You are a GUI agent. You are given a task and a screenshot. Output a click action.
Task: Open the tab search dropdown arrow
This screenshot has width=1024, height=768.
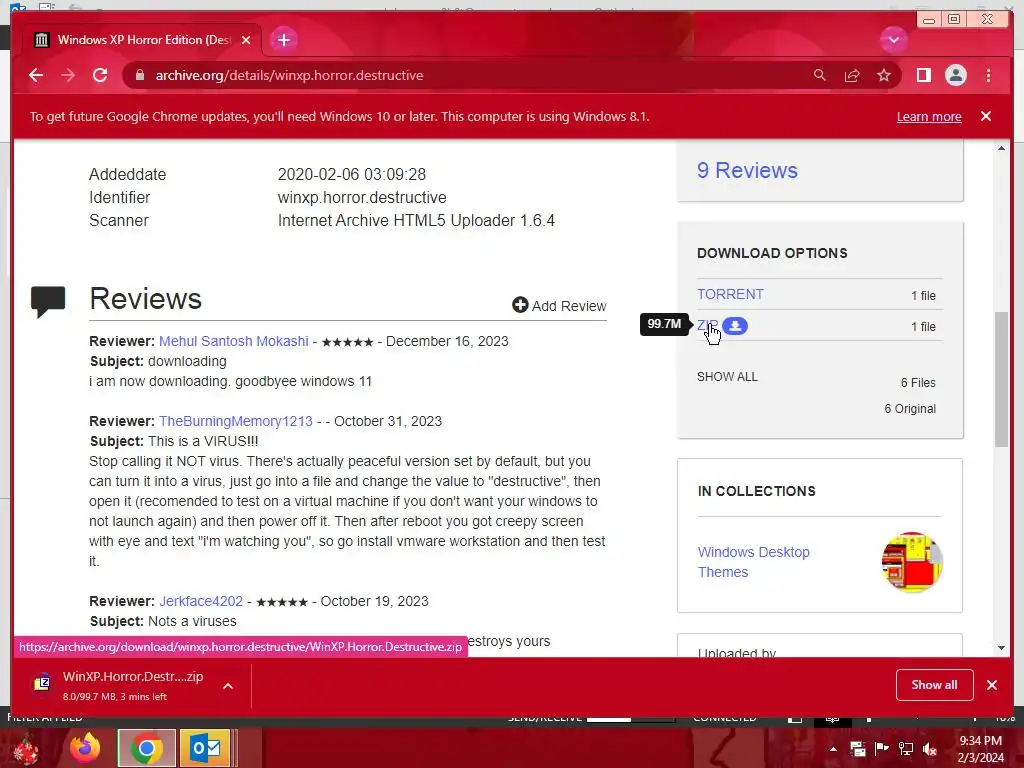pos(893,40)
